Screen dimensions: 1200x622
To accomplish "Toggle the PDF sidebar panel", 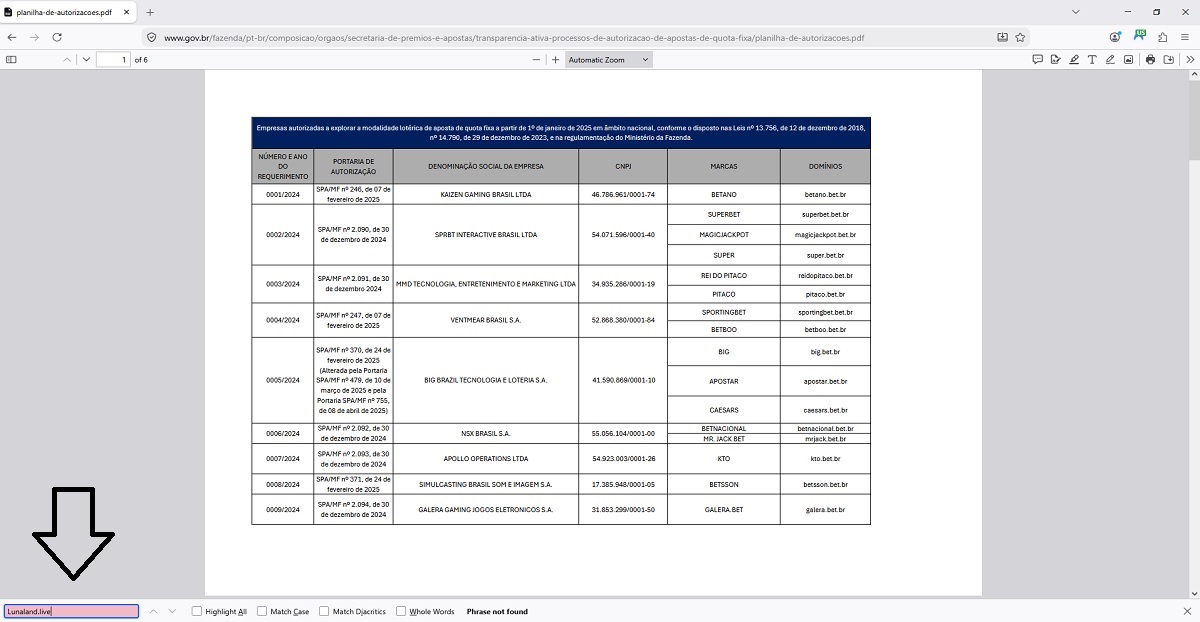I will [x=11, y=60].
